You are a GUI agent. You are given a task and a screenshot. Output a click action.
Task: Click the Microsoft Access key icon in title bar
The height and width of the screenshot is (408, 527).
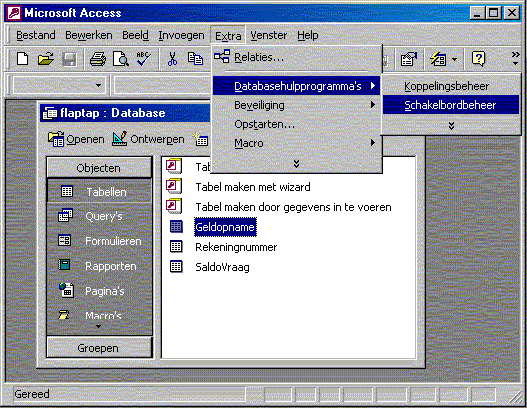[14, 13]
